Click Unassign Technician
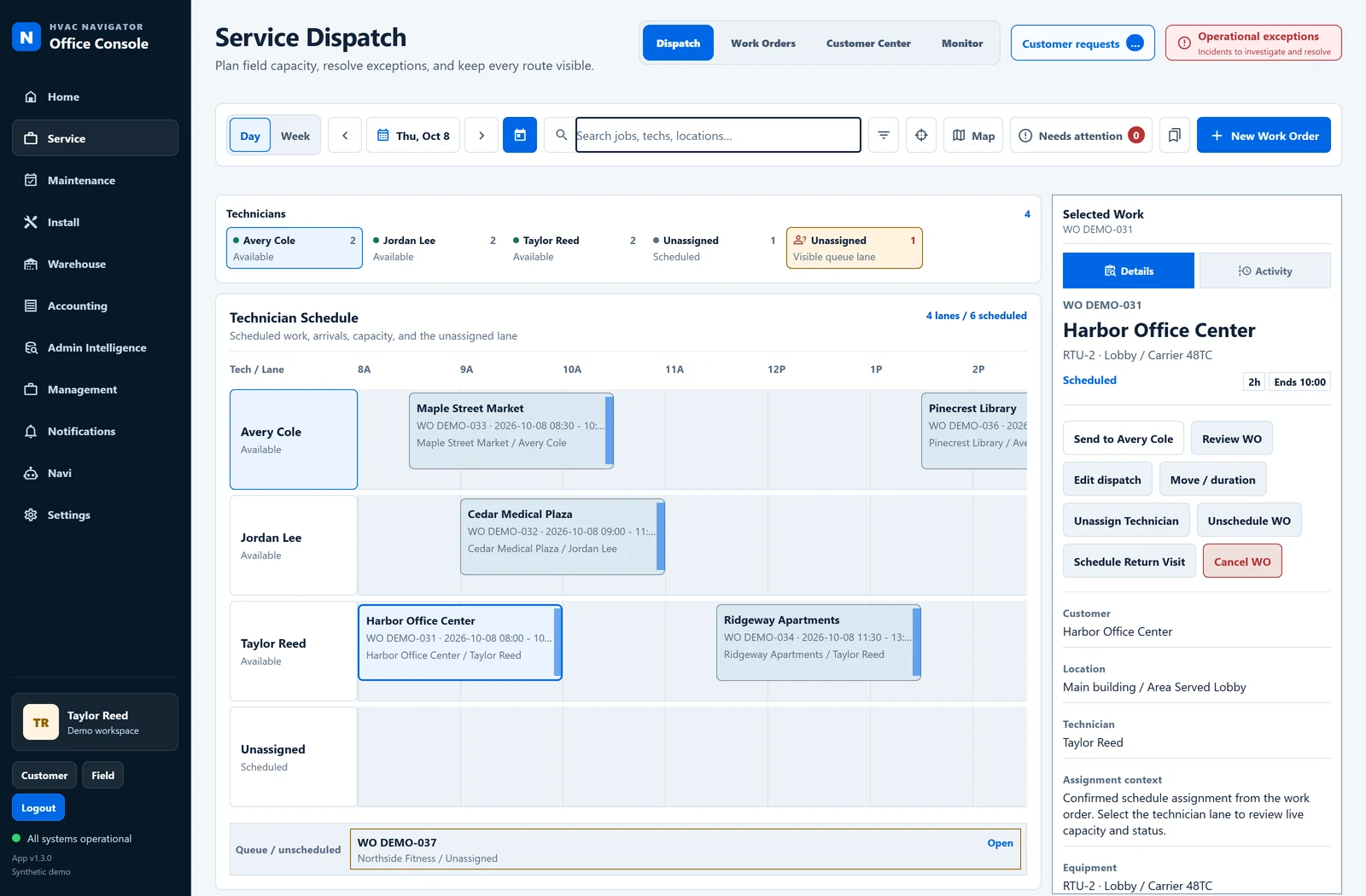The width and height of the screenshot is (1366, 896). point(1126,521)
